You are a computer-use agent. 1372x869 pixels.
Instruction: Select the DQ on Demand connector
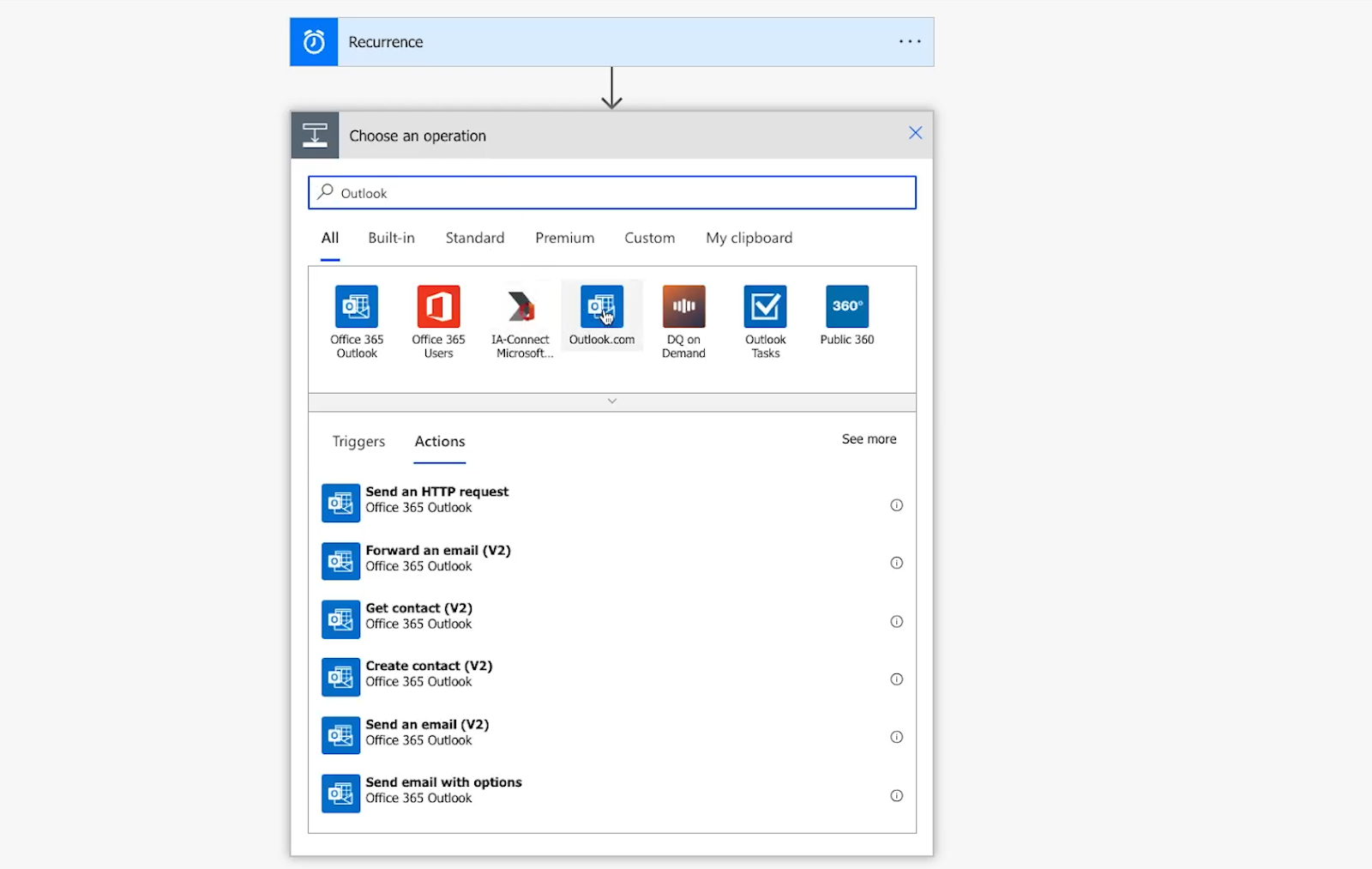[x=683, y=322]
